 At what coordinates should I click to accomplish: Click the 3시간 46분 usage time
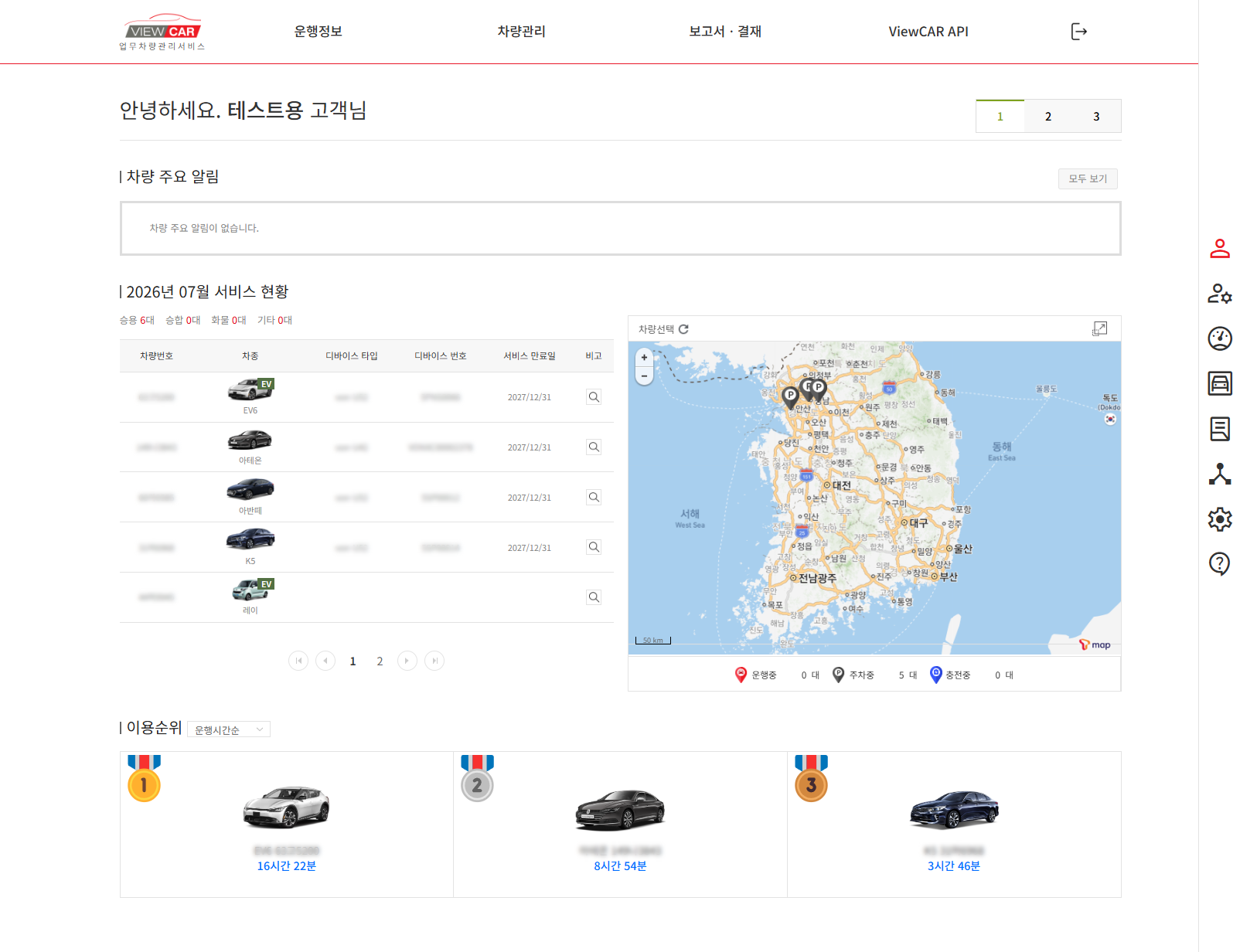click(954, 866)
